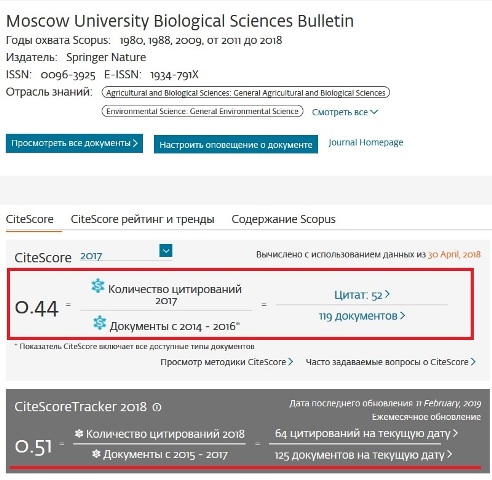The width and height of the screenshot is (492, 480).
Task: Open Просмотр методики CiteScore link
Action: pyautogui.click(x=226, y=362)
